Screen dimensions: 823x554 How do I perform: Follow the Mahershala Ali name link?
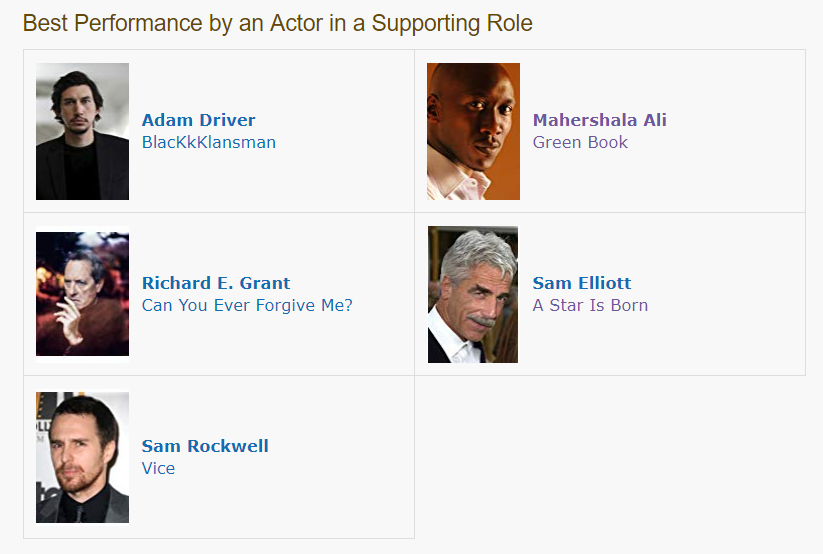pos(600,120)
